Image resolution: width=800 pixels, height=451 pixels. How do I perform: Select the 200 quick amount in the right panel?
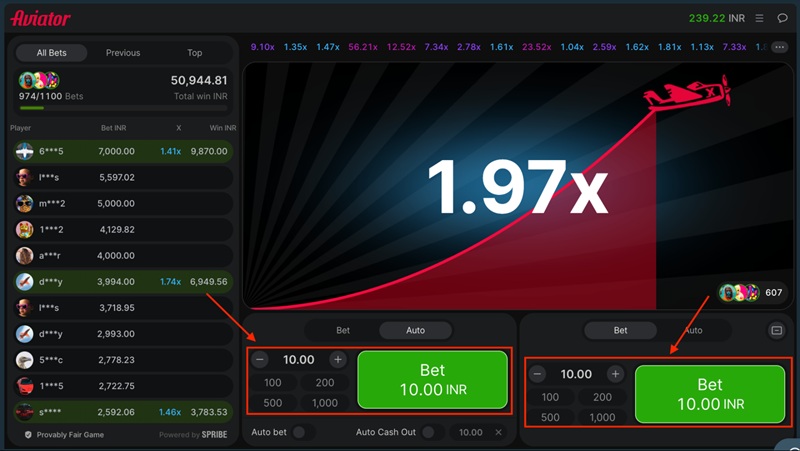pos(602,397)
